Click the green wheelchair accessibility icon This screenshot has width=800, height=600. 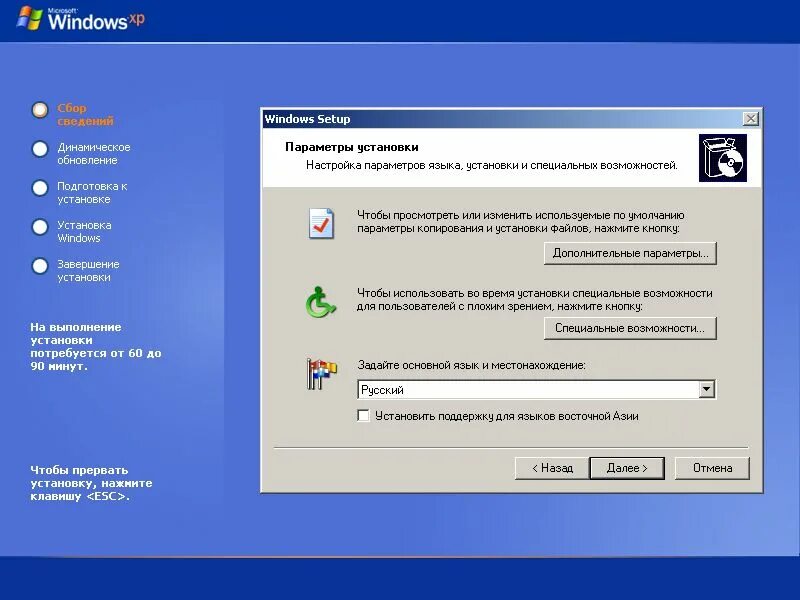click(x=320, y=302)
